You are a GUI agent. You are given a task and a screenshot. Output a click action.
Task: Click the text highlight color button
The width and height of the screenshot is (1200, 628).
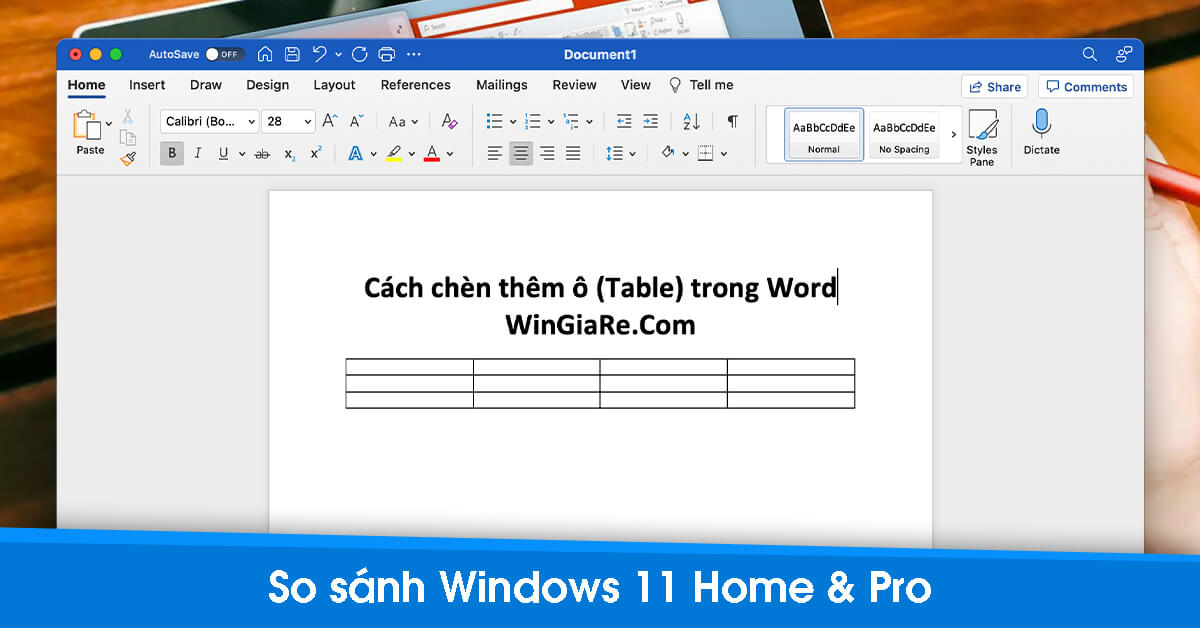(394, 153)
